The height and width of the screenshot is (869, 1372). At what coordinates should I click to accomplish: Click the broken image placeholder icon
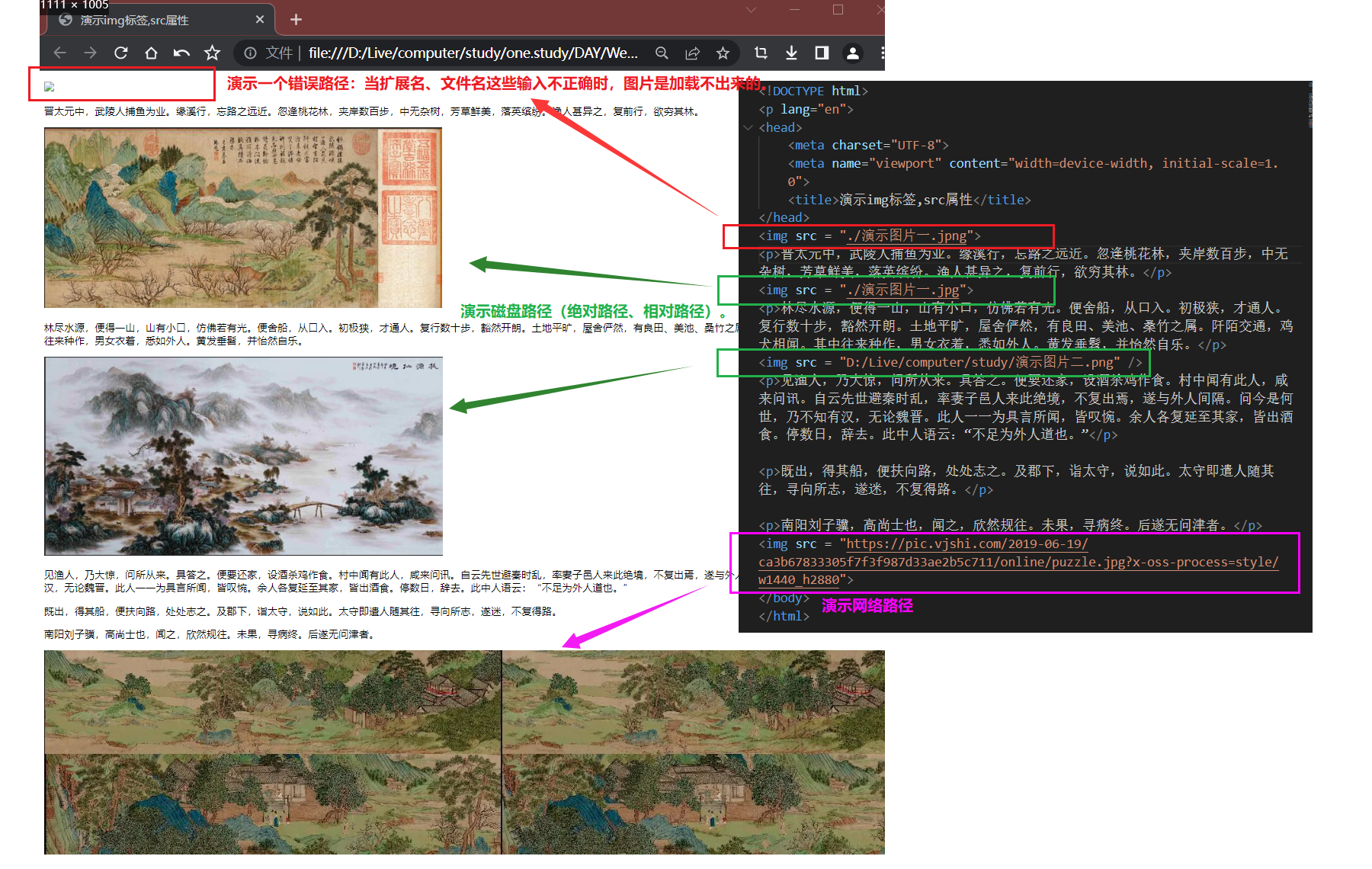[x=50, y=86]
